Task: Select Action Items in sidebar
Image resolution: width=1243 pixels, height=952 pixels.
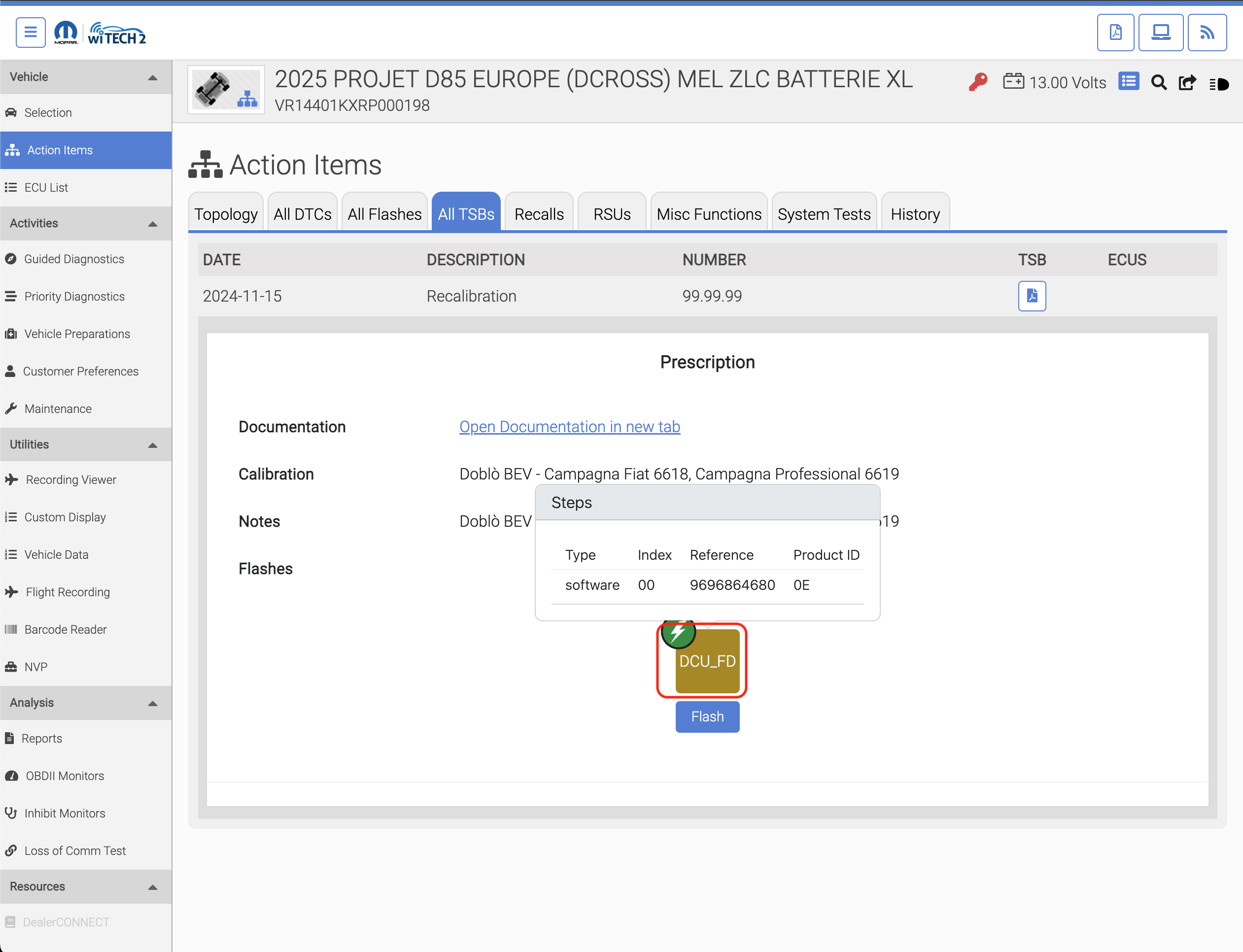Action: coord(86,150)
